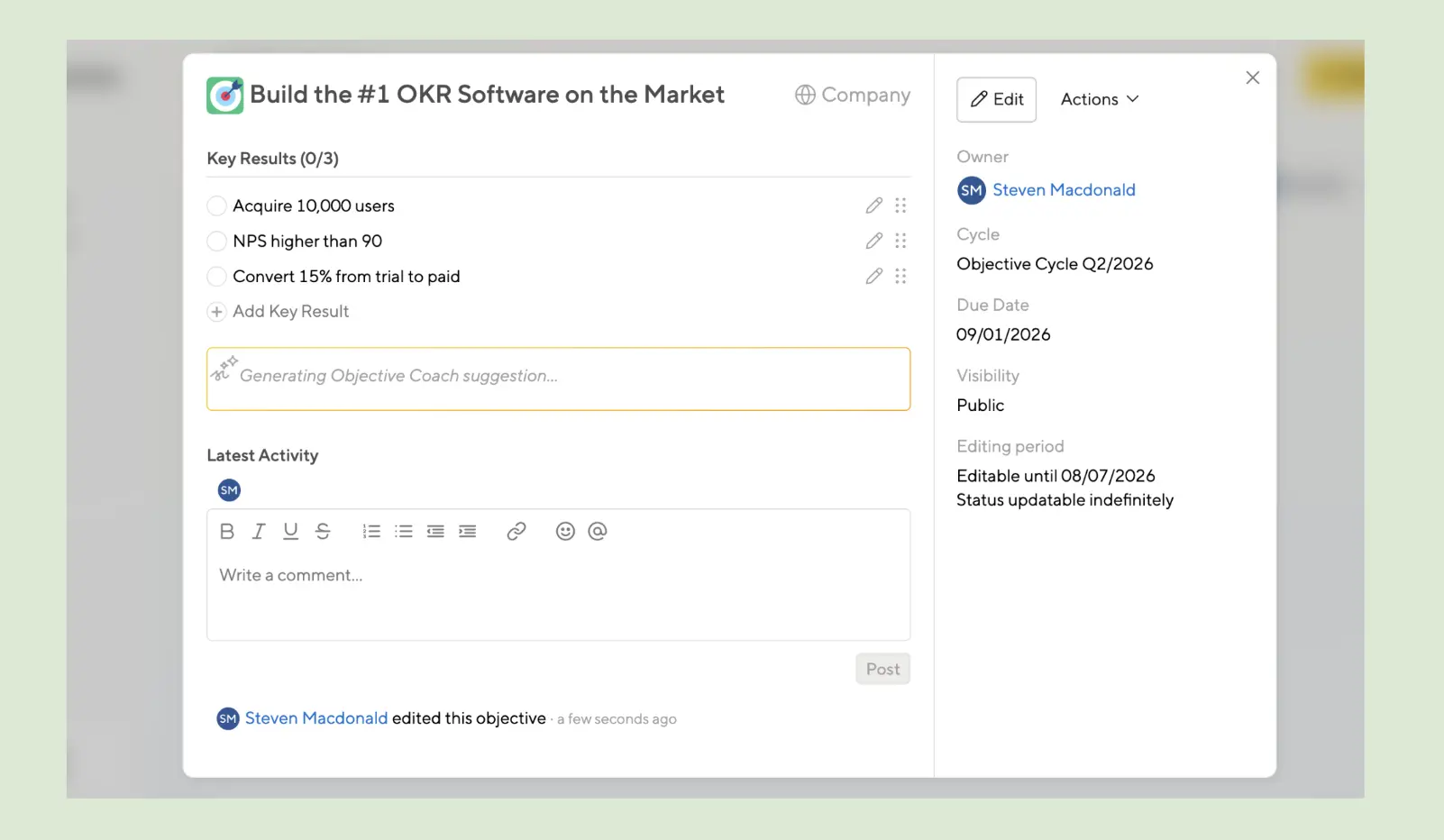This screenshot has width=1444, height=840.
Task: Click drag handle for 'Convert 15% from trial to paid'
Action: (x=900, y=276)
